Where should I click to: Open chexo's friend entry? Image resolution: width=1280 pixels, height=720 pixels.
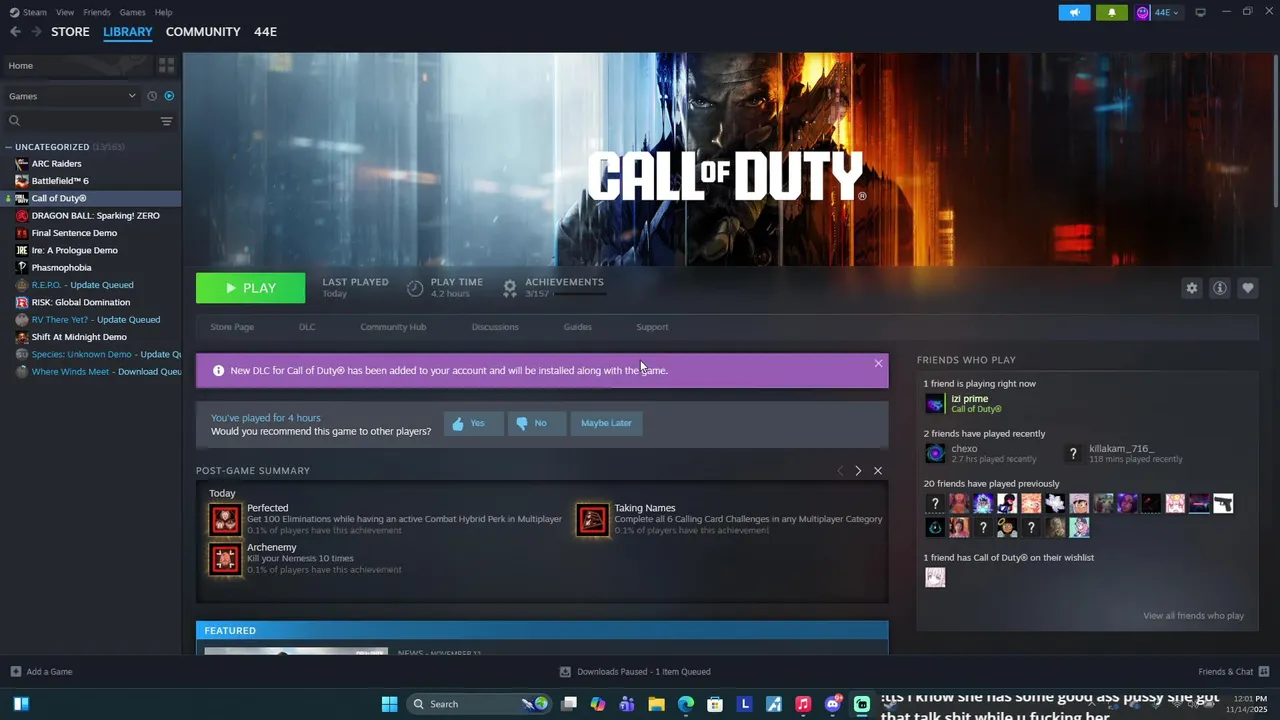pos(980,454)
